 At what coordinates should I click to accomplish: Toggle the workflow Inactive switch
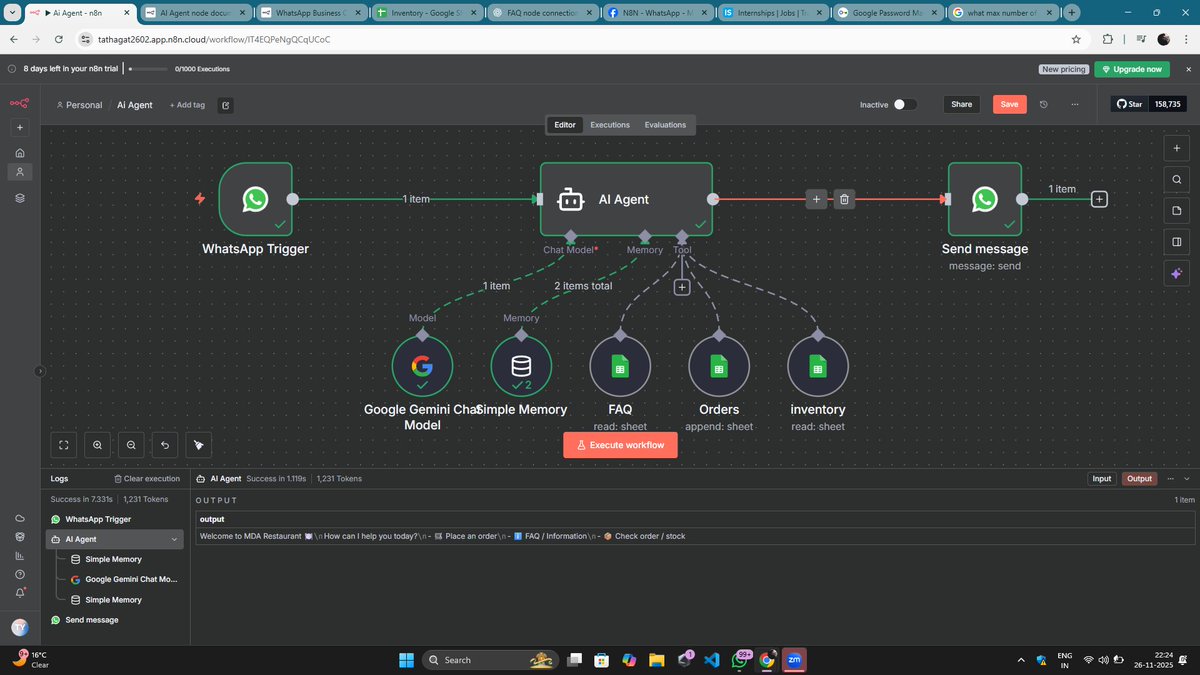pos(905,104)
